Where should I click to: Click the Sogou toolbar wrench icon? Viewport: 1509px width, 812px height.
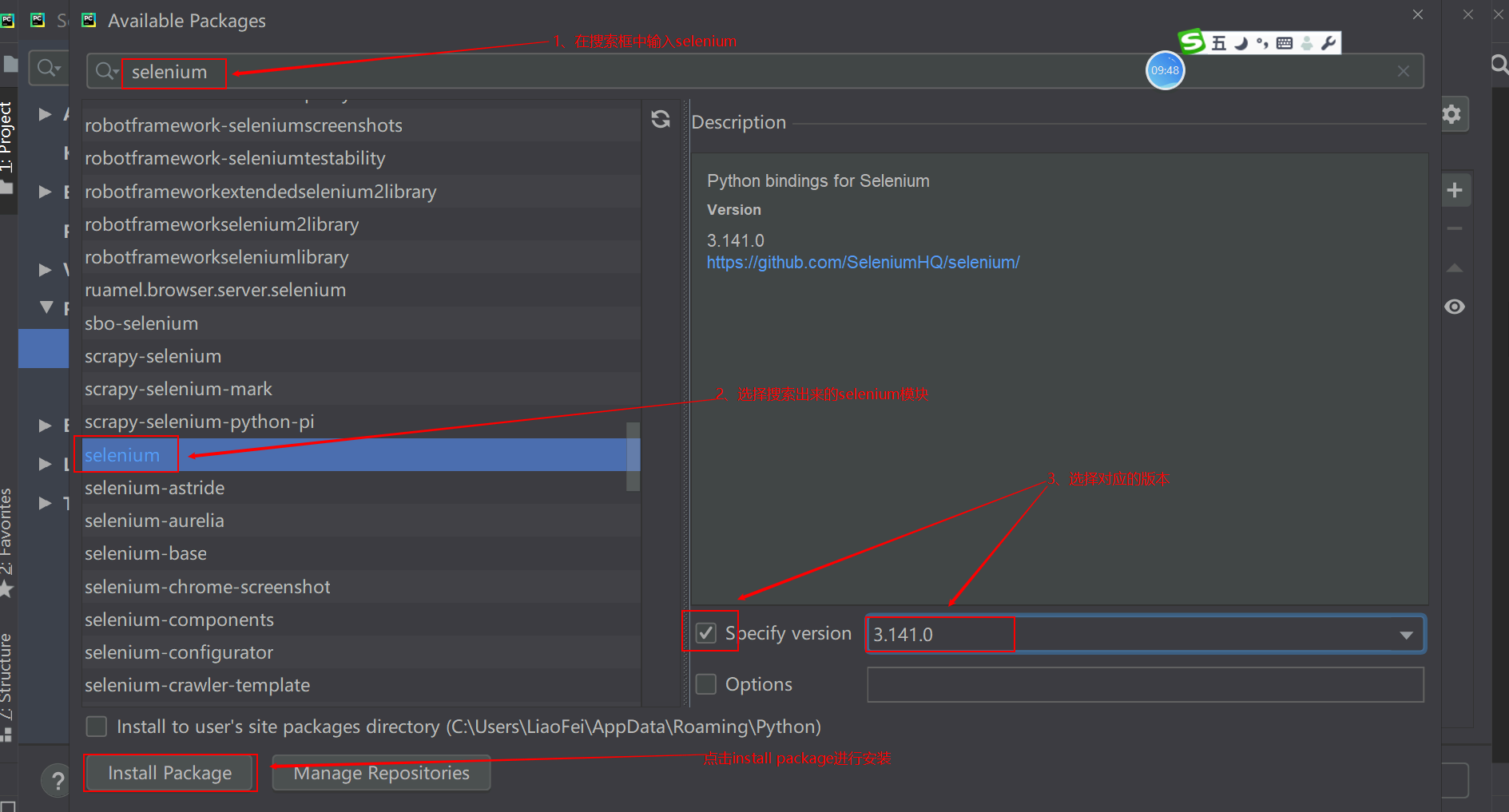coord(1328,43)
